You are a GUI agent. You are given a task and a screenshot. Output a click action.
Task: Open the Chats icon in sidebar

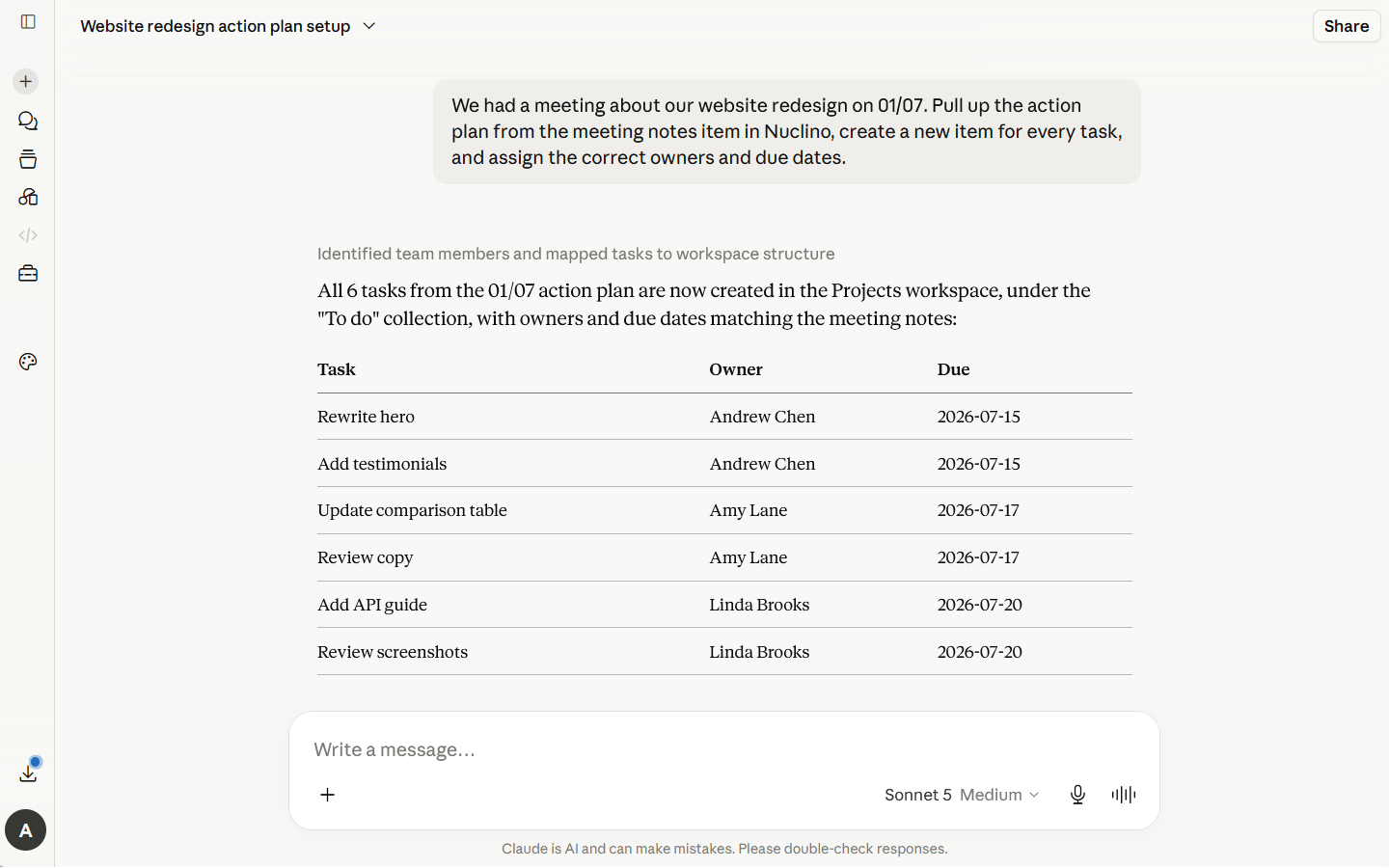(x=28, y=121)
